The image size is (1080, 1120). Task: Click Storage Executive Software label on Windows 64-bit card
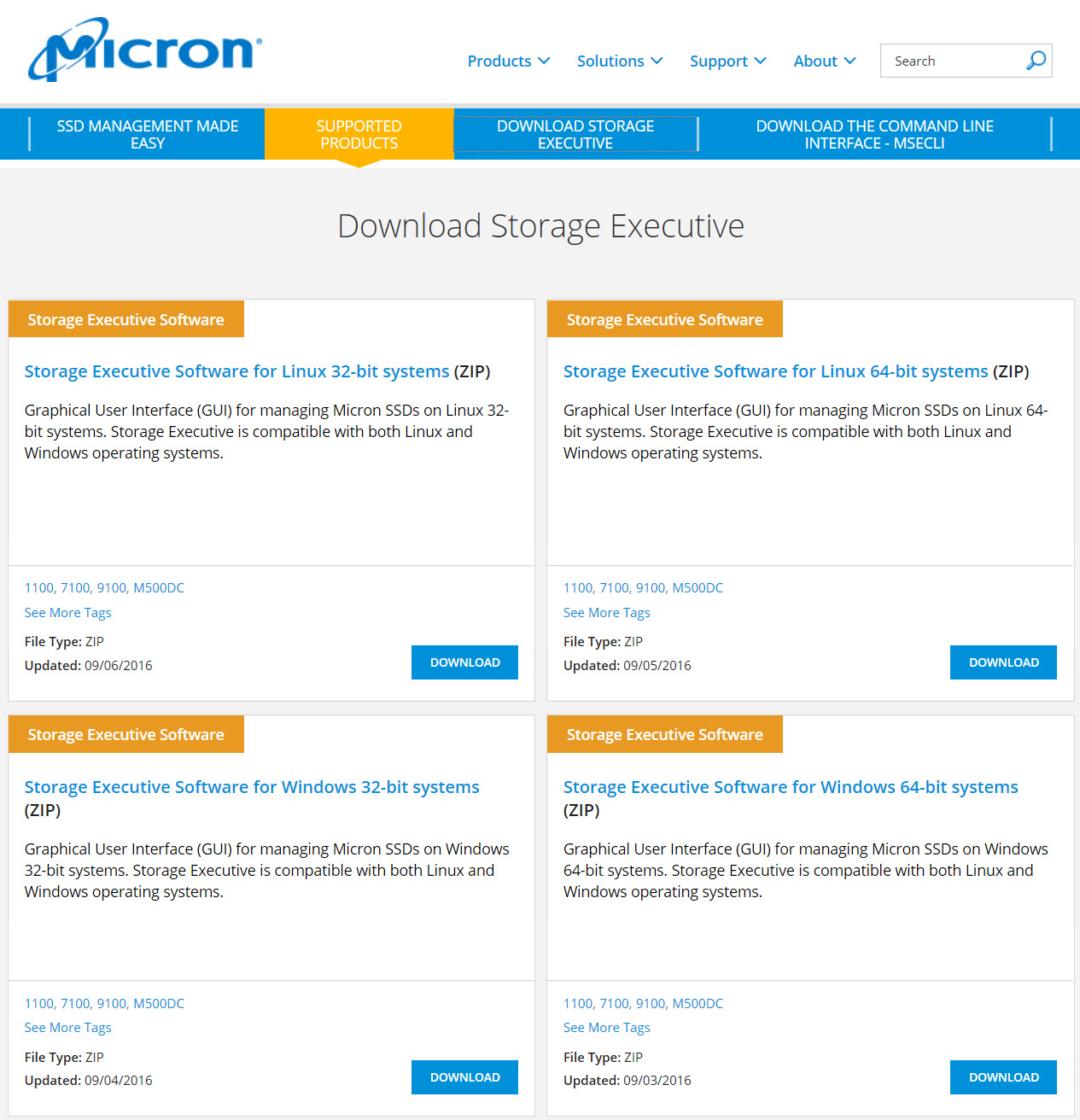click(x=665, y=734)
